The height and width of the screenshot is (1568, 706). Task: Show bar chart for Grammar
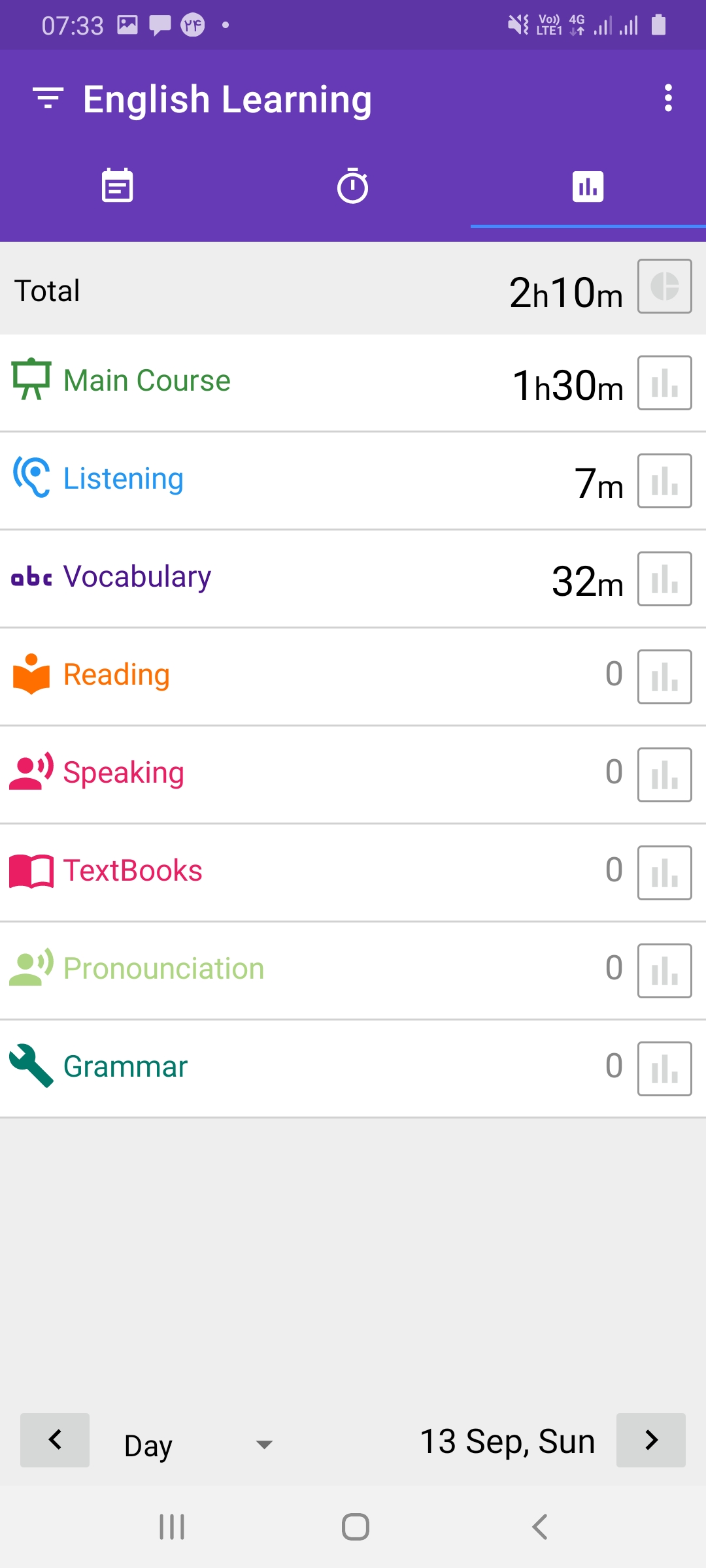point(665,1069)
